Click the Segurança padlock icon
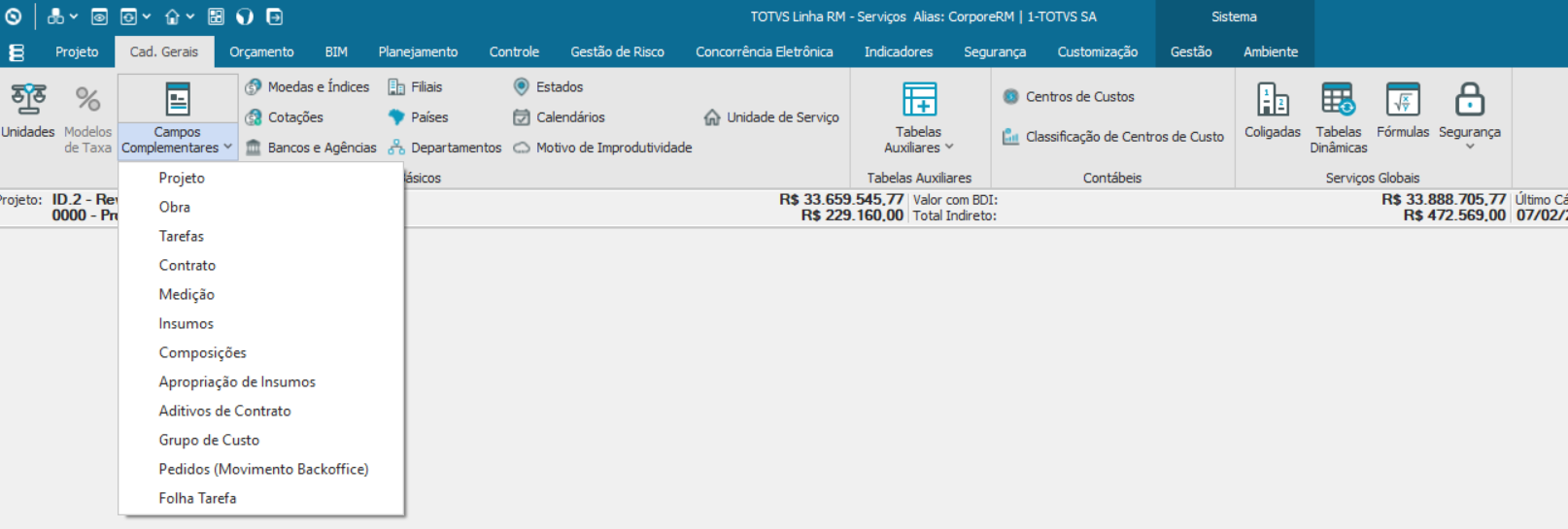This screenshot has height=529, width=1568. click(1469, 99)
